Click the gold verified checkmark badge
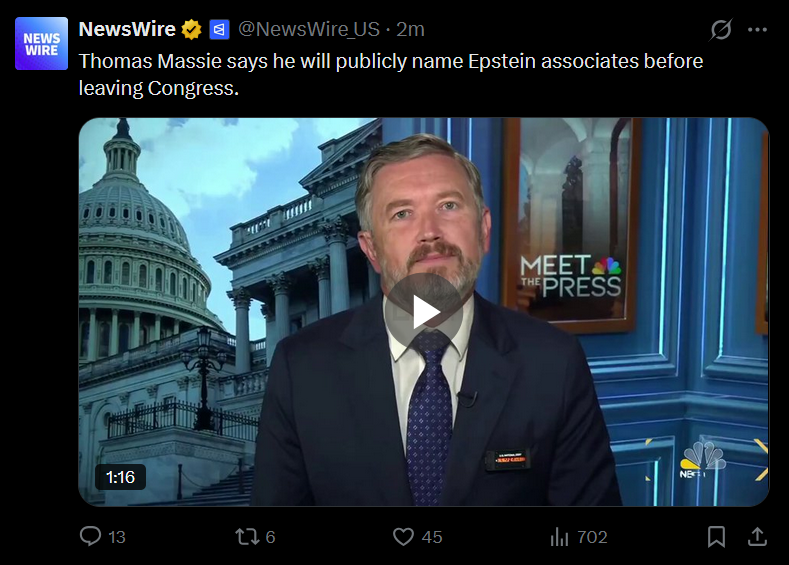 [192, 30]
